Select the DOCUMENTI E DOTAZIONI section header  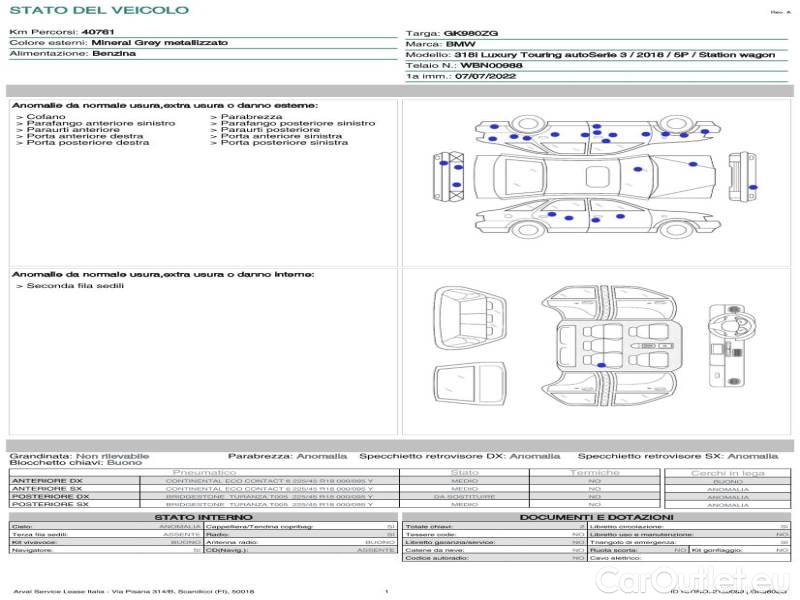click(596, 517)
